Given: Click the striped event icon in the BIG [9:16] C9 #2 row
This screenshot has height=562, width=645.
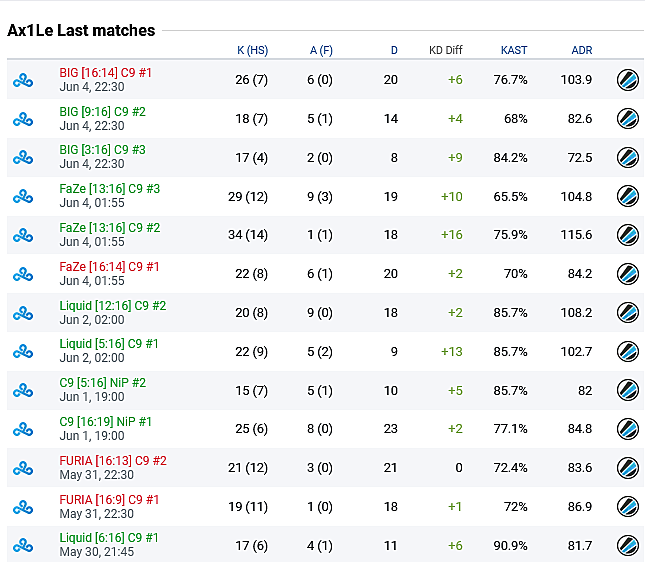Looking at the screenshot, I should point(627,118).
